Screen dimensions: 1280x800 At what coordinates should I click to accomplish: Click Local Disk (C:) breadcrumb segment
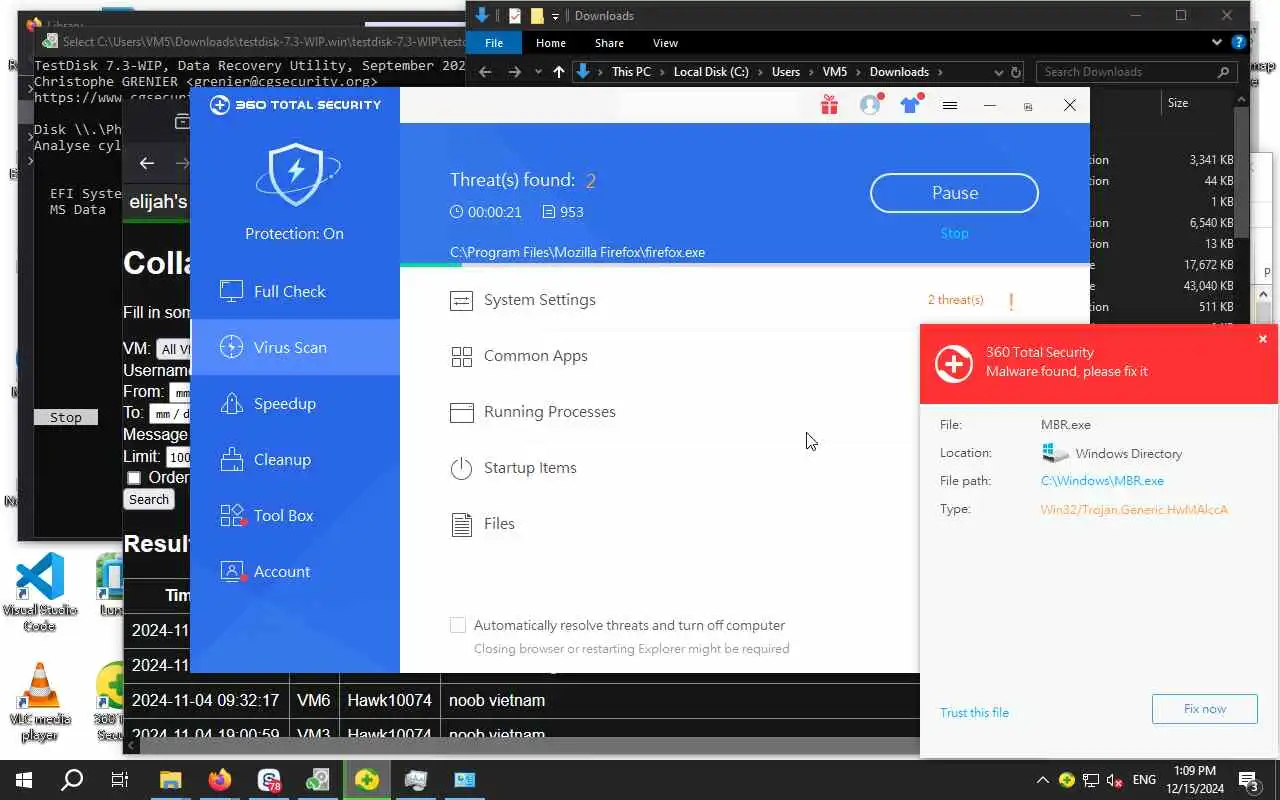(711, 72)
